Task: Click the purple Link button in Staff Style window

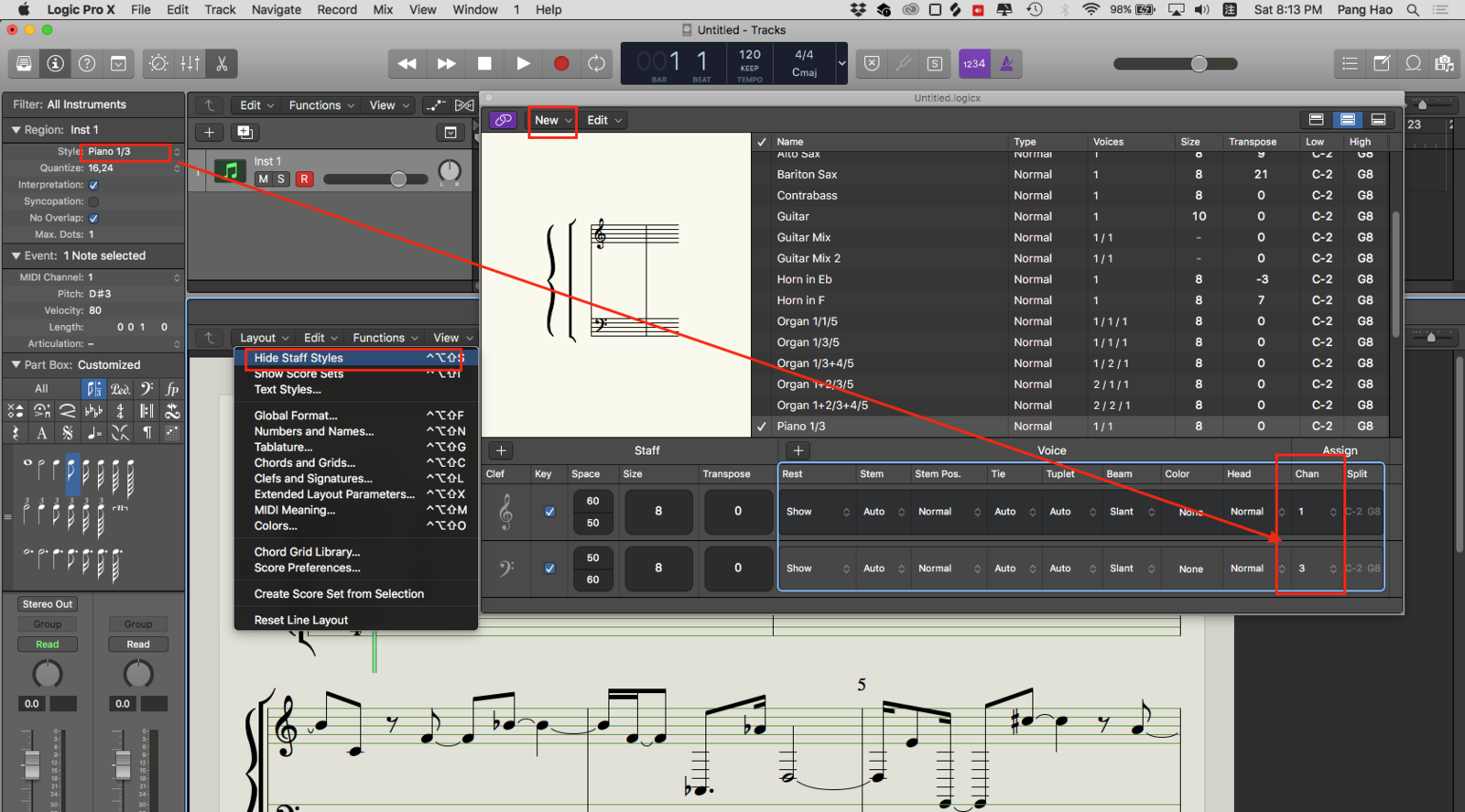Action: pos(503,120)
